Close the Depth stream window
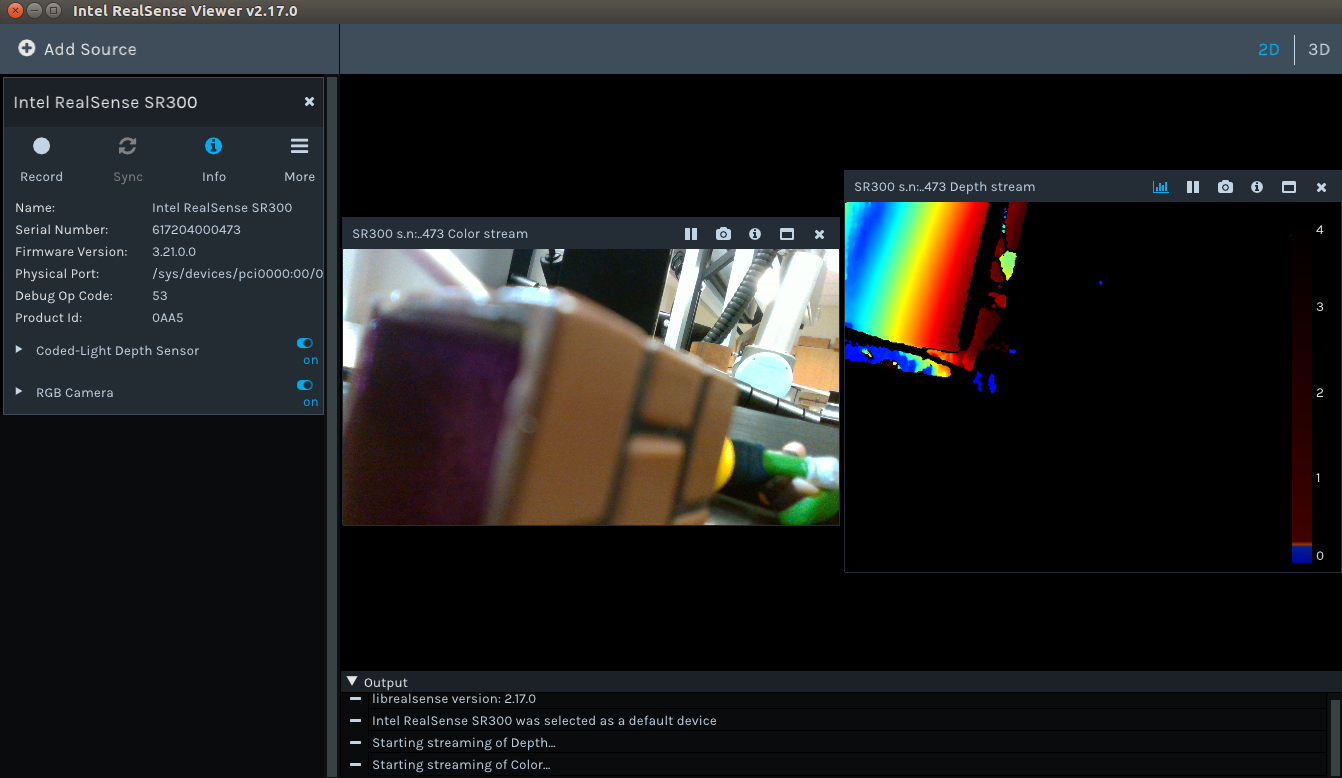This screenshot has height=778, width=1342. point(1321,187)
